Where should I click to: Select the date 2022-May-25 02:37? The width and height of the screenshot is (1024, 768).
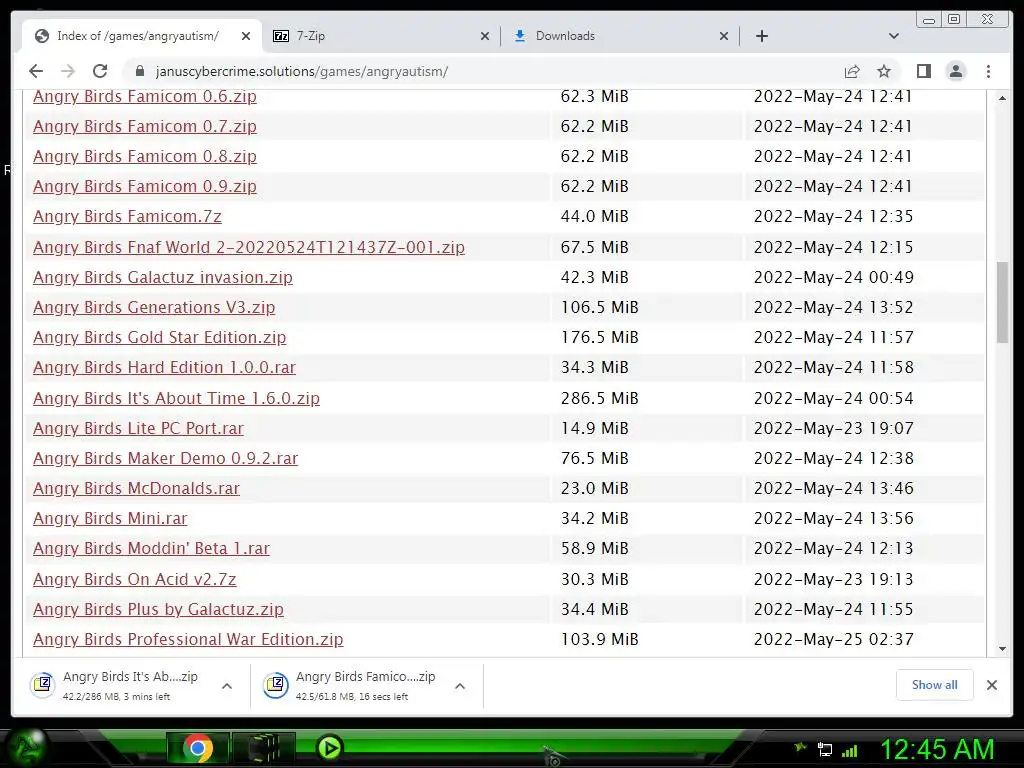pos(833,639)
